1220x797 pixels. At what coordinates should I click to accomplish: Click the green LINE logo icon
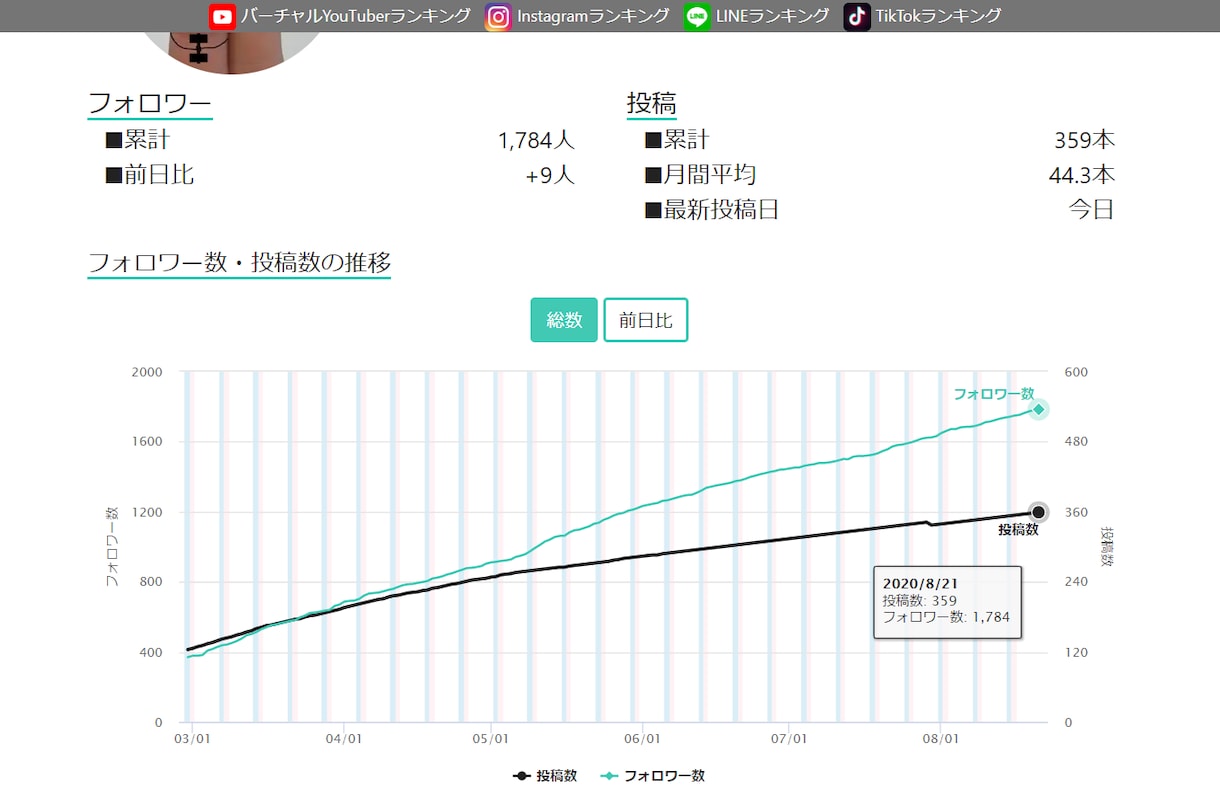pos(697,16)
